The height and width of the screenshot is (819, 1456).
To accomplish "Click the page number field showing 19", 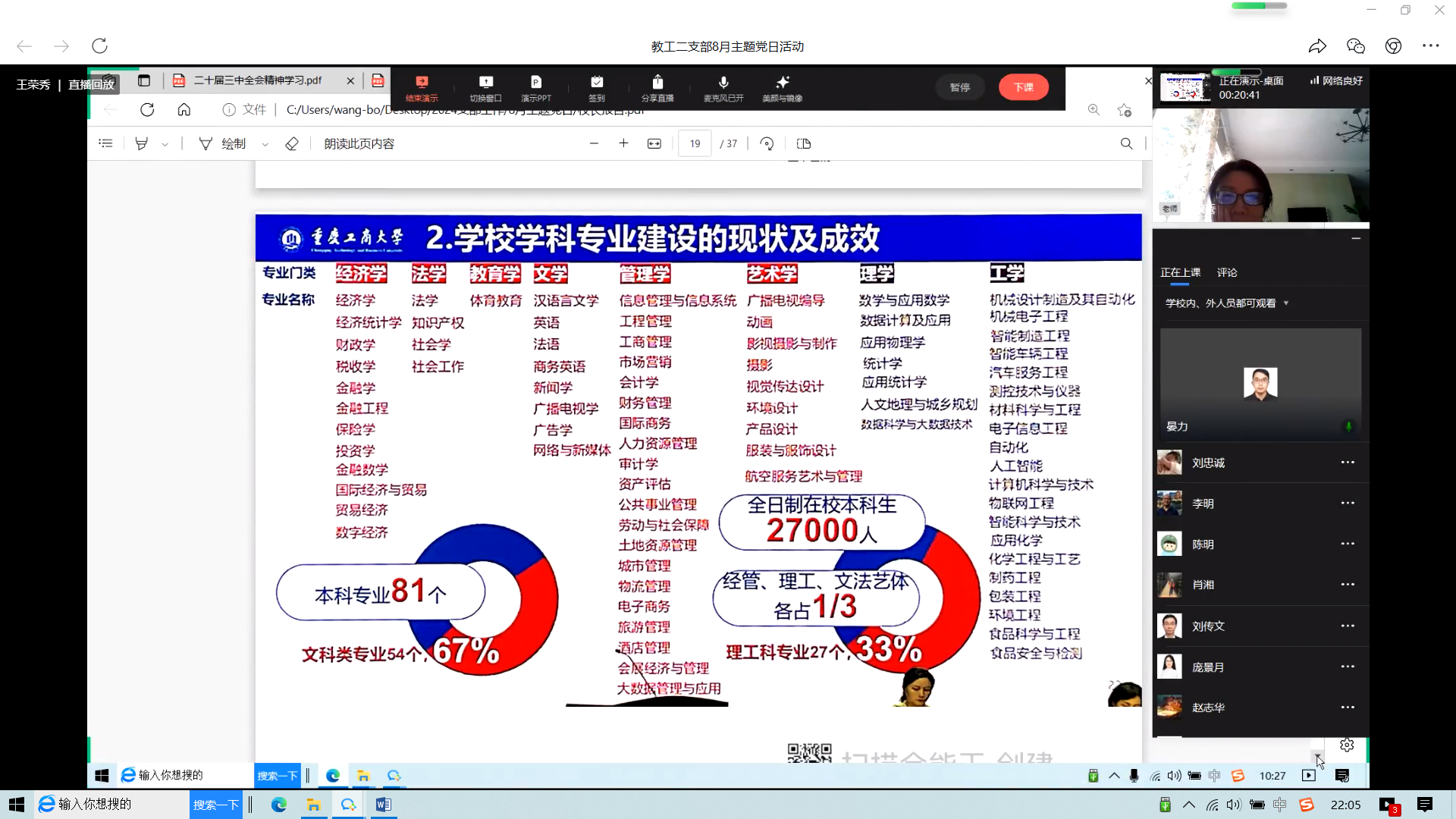I will (694, 143).
